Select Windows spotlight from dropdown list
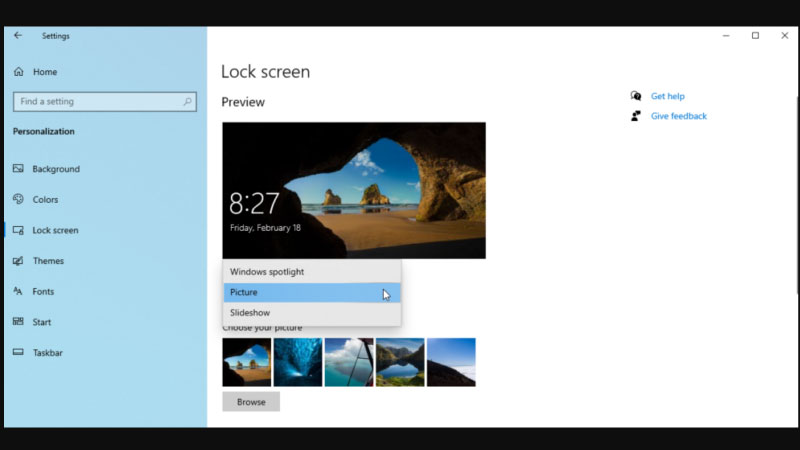800x450 pixels. [x=267, y=272]
